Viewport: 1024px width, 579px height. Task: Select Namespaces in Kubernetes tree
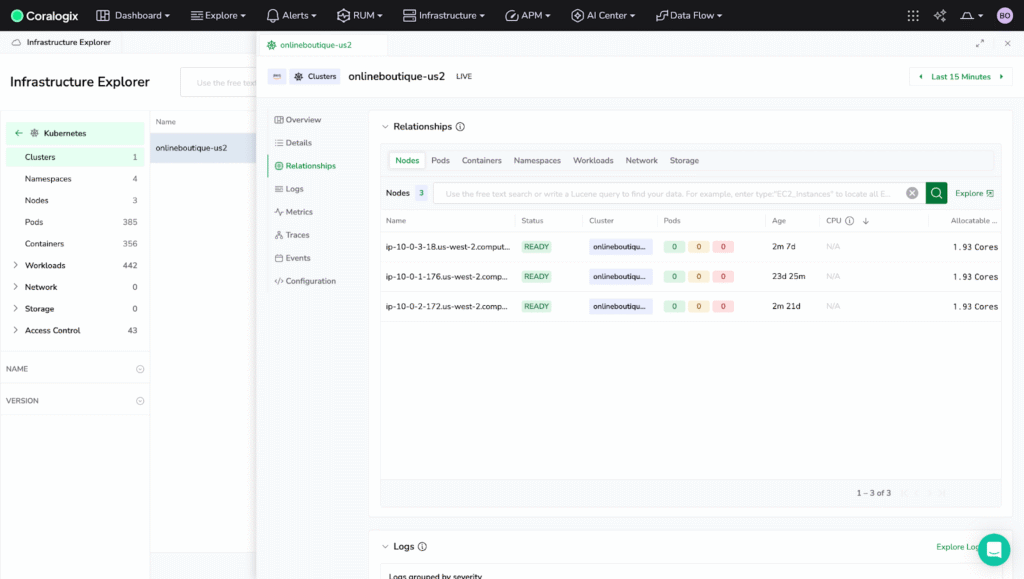(75, 179)
